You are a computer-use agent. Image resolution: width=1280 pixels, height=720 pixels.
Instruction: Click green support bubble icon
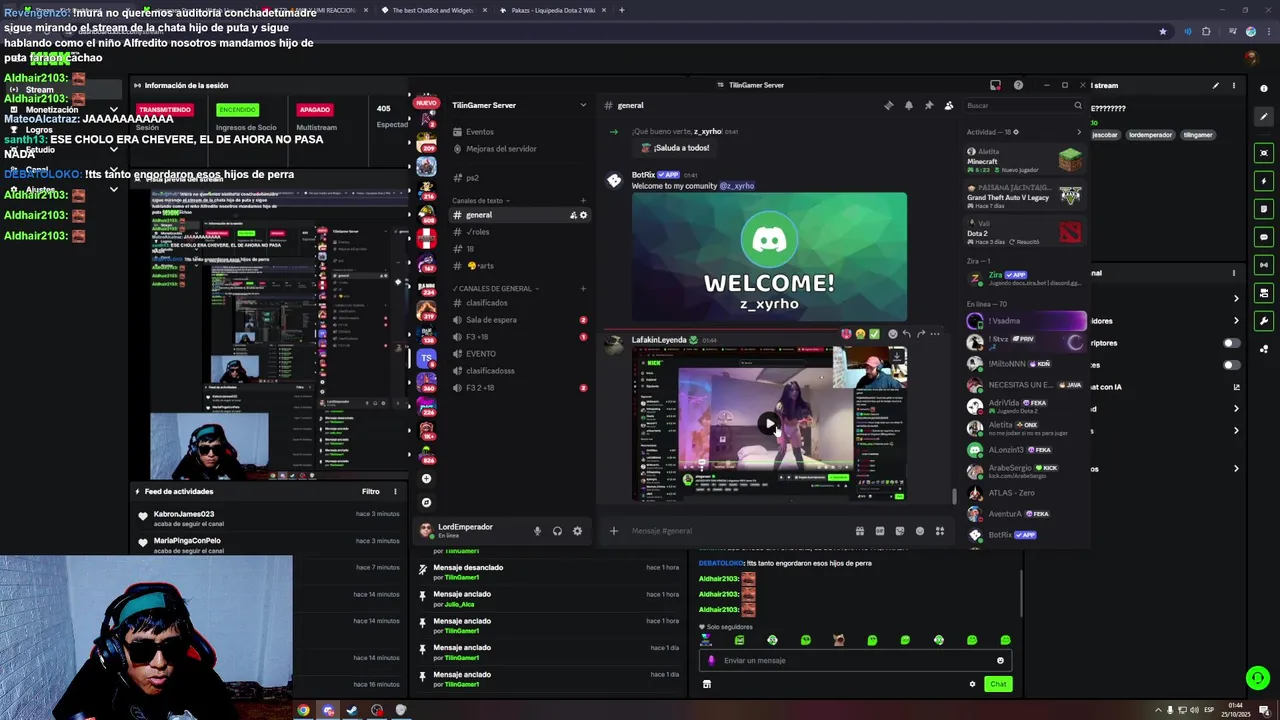[1258, 678]
